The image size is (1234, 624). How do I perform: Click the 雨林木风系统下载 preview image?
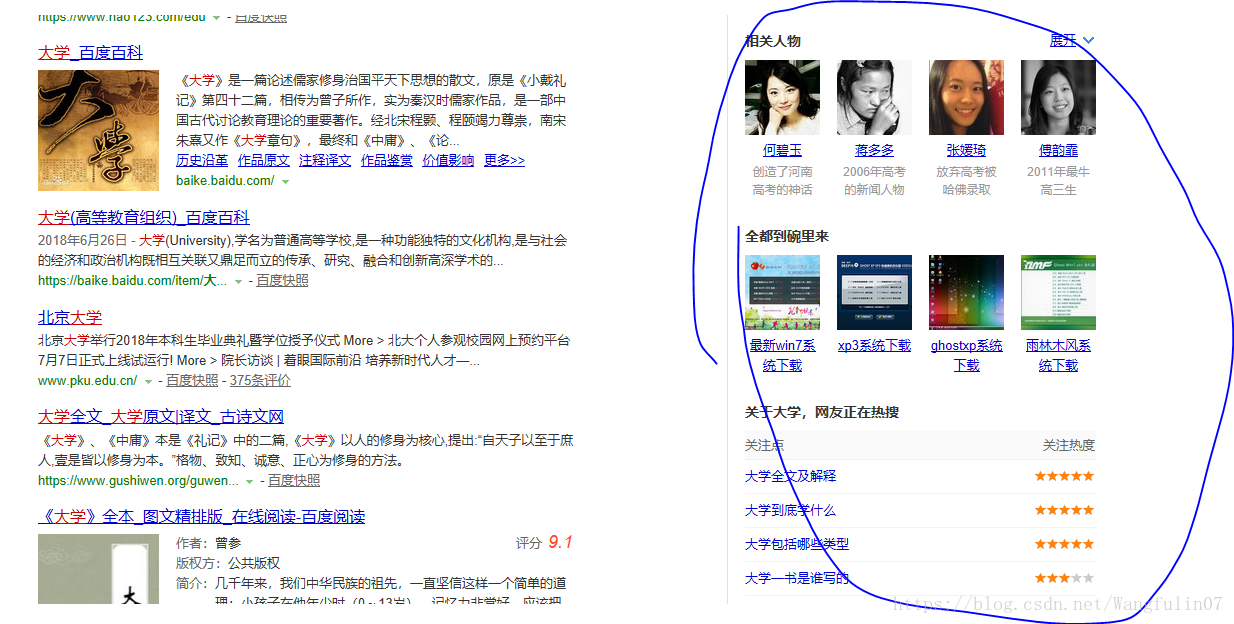(x=1058, y=292)
